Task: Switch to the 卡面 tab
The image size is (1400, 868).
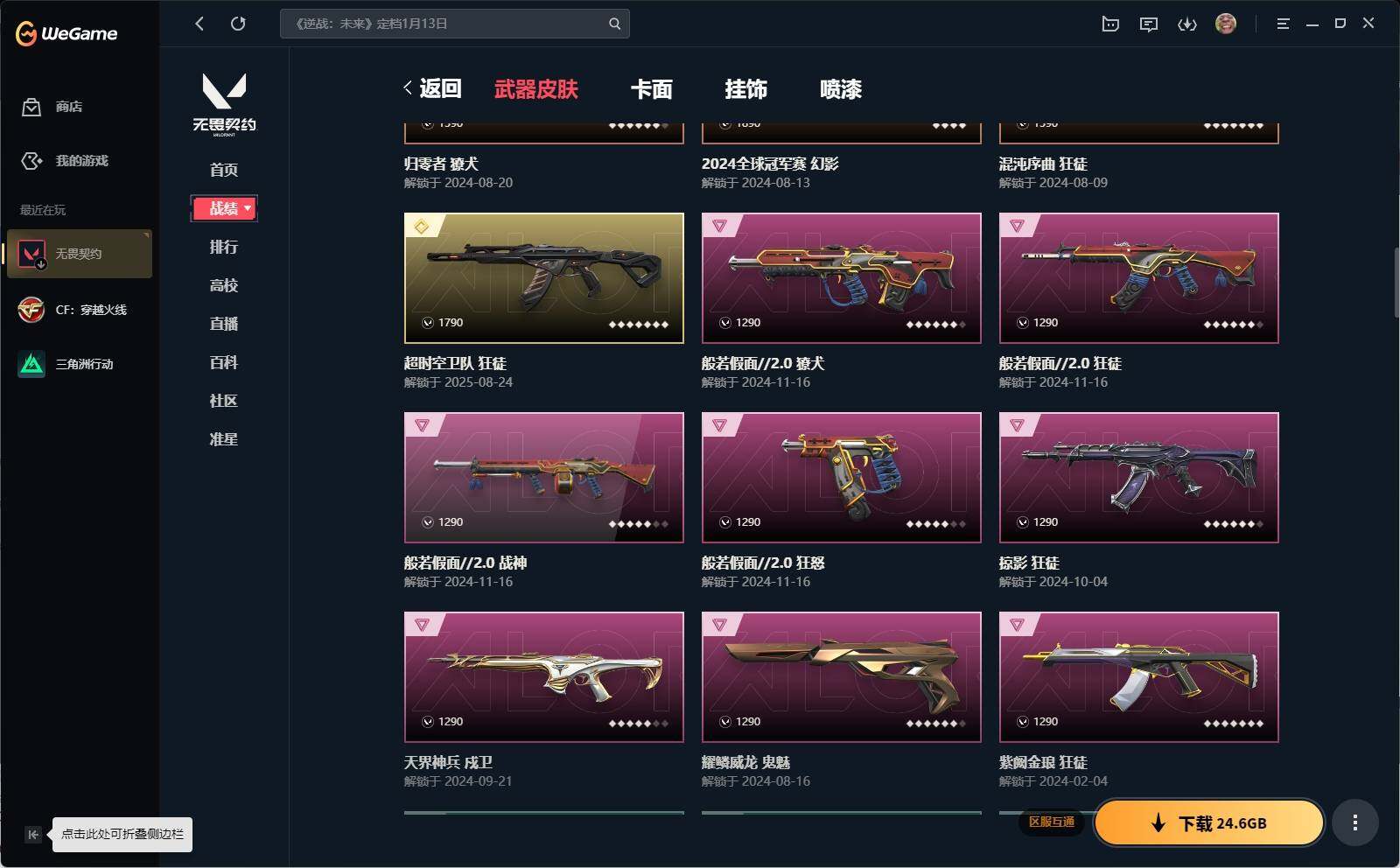Action: (652, 88)
